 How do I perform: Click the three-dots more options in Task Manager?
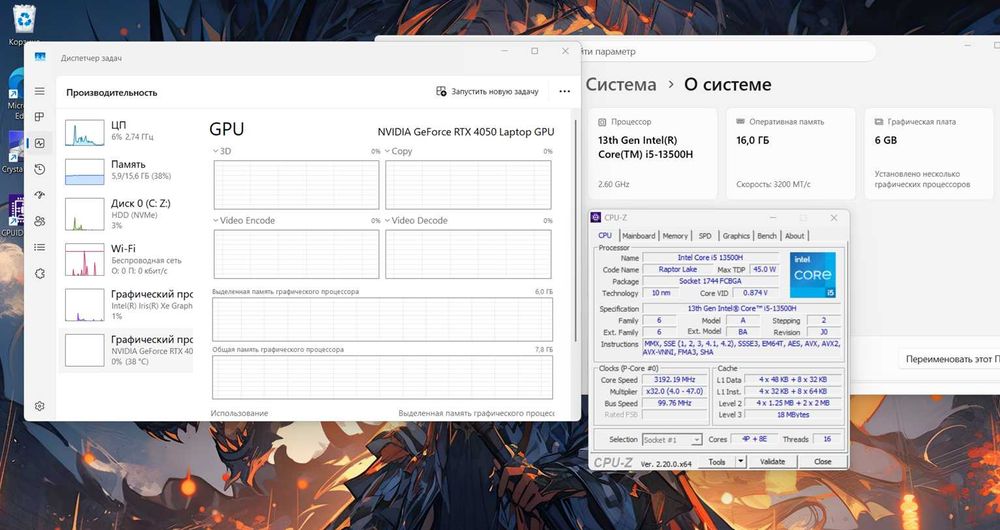(x=564, y=91)
